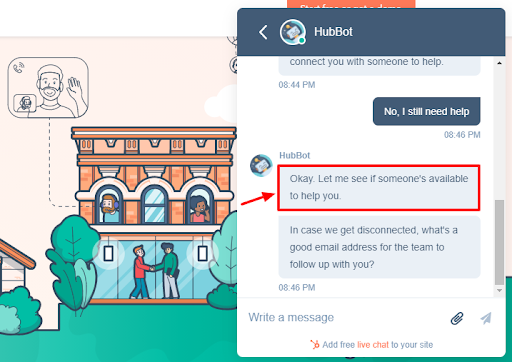
Task: Click the HubSpot sprocket logo icon
Action: [x=315, y=344]
